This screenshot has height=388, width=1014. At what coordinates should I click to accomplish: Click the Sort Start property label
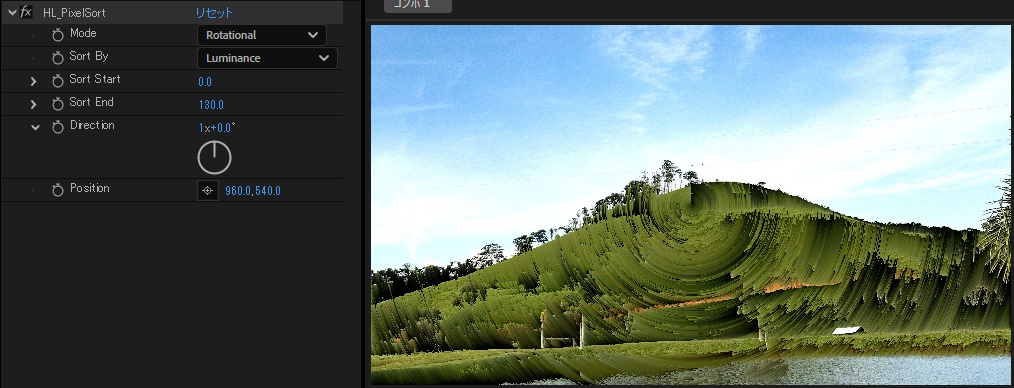[x=94, y=79]
